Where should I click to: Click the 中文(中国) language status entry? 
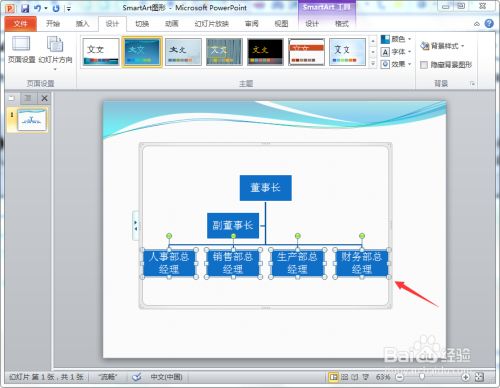click(166, 377)
